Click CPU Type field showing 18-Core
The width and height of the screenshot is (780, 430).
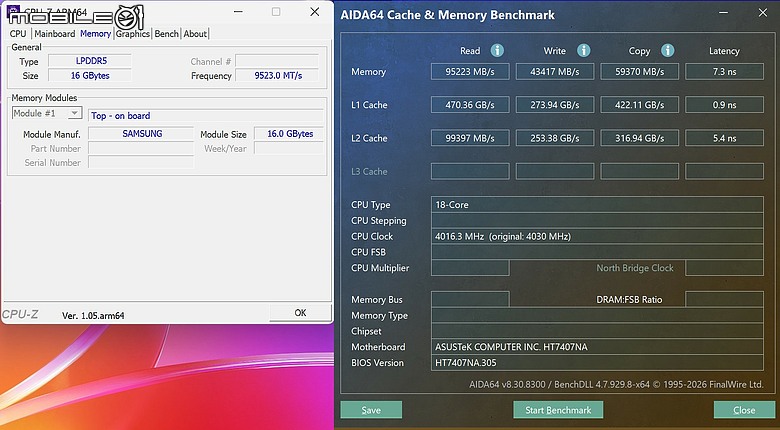tap(597, 205)
